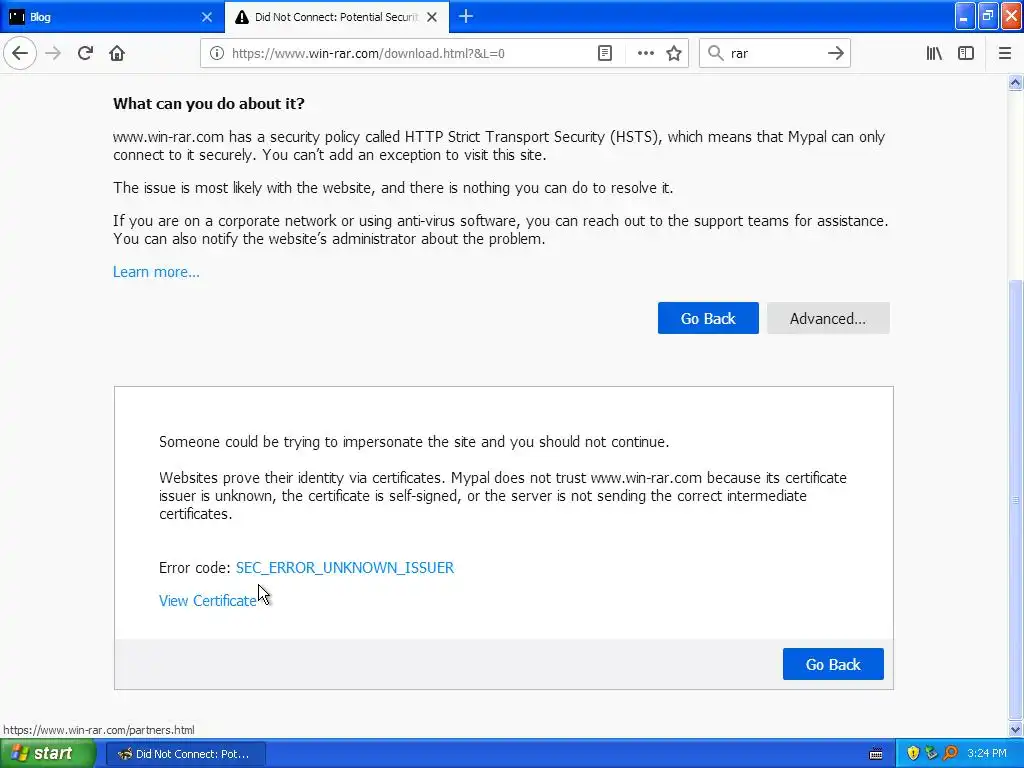Switch to the Blog tab
Screen dimensions: 1024x768
pyautogui.click(x=112, y=17)
